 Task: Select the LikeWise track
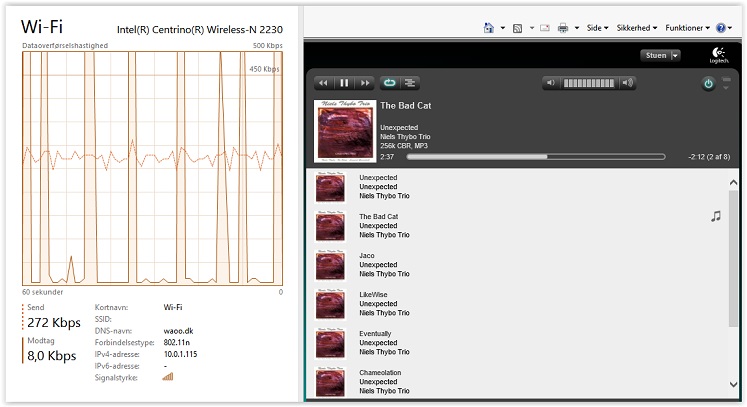pos(518,304)
